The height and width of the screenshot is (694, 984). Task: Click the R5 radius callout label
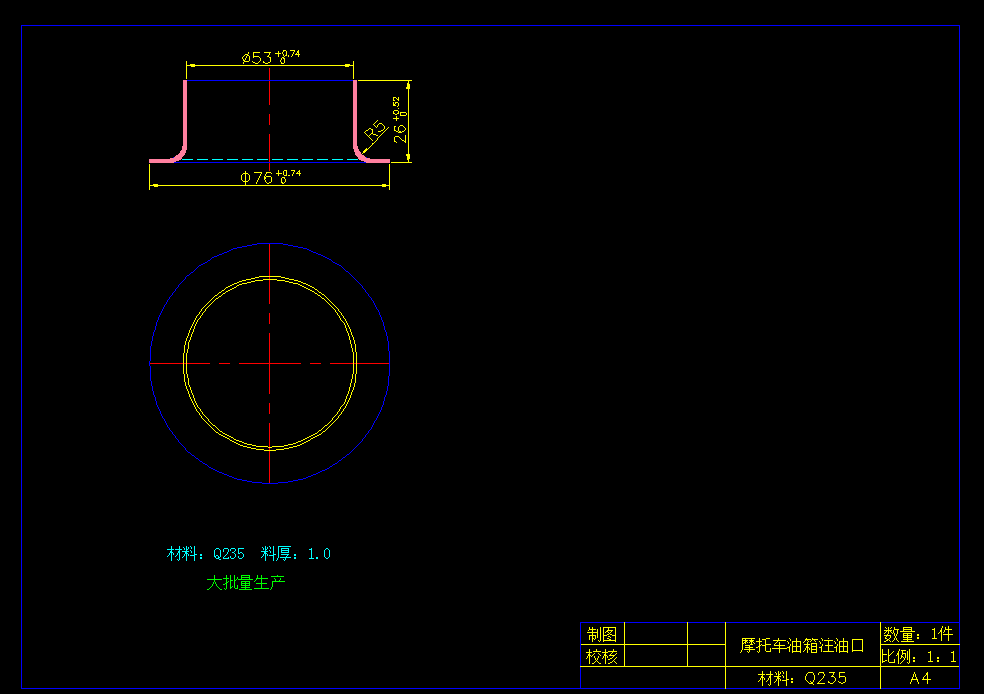(x=375, y=127)
